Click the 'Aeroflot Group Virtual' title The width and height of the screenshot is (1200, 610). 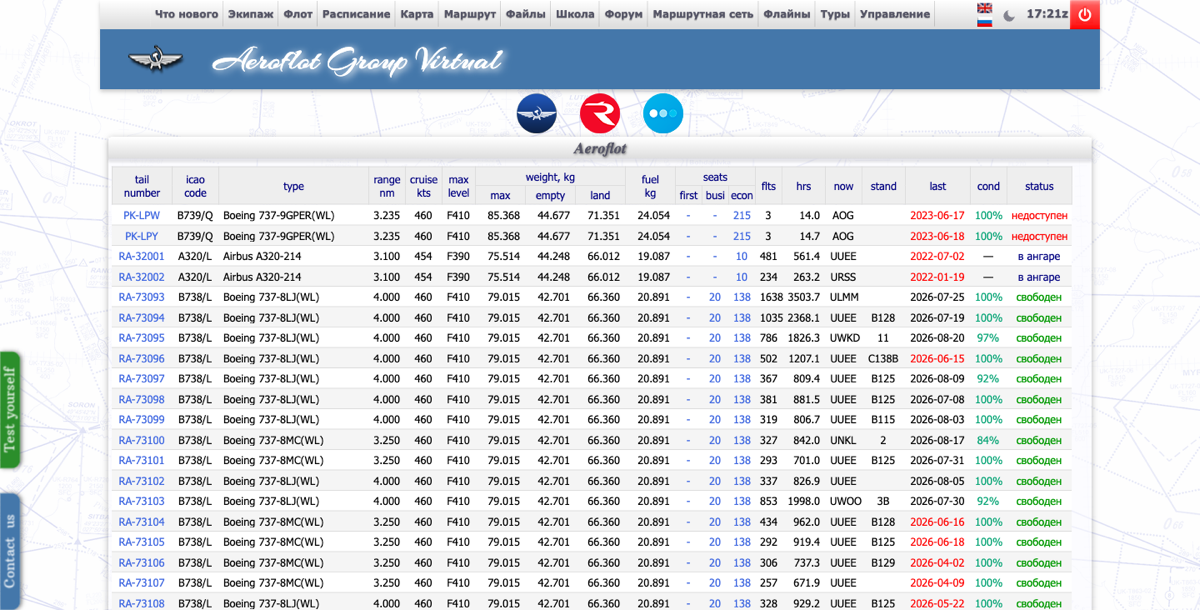(x=357, y=61)
